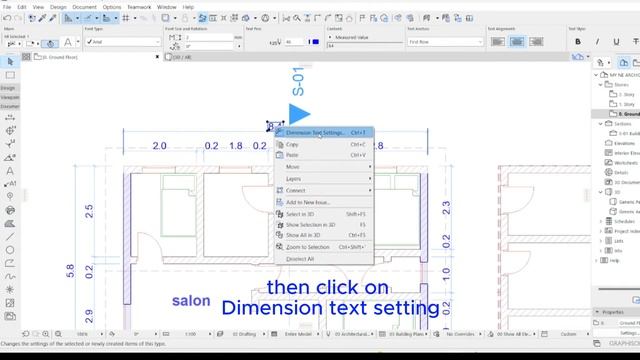Select the Label tool in the toolbox
Image resolution: width=640 pixels, height=360 pixels.
coord(10,184)
